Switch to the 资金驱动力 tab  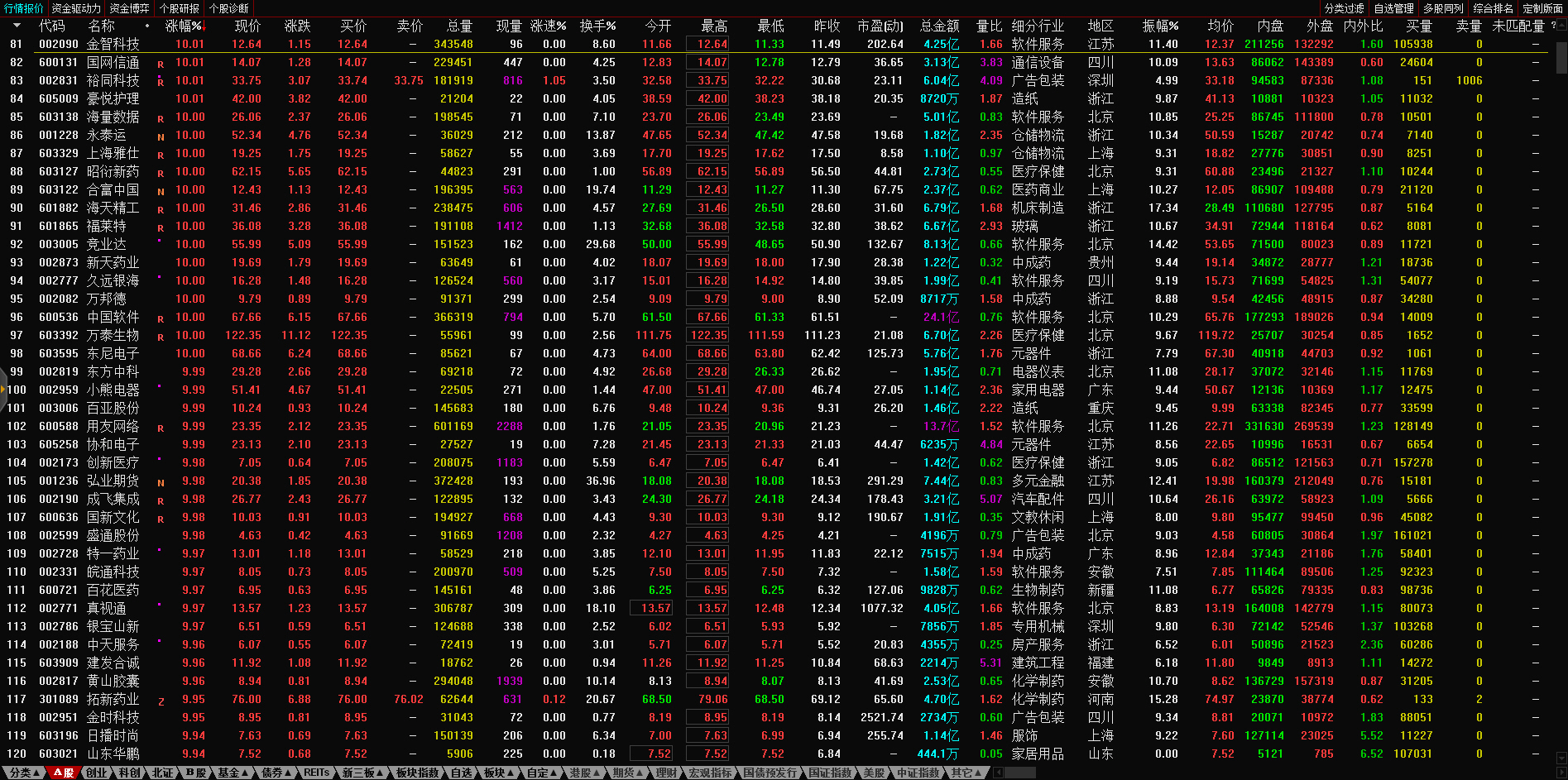[75, 8]
